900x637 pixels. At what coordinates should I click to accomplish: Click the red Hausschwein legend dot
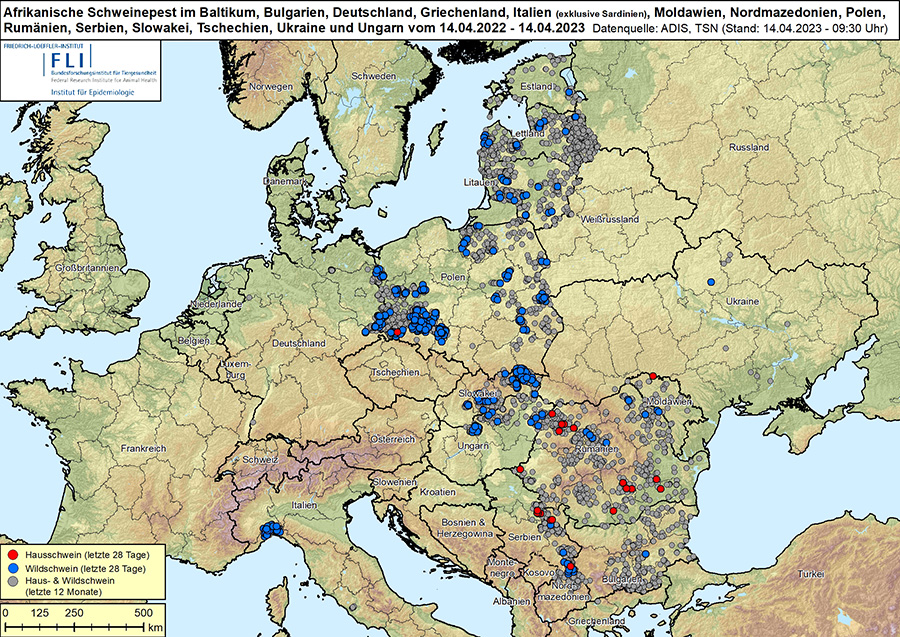13,553
